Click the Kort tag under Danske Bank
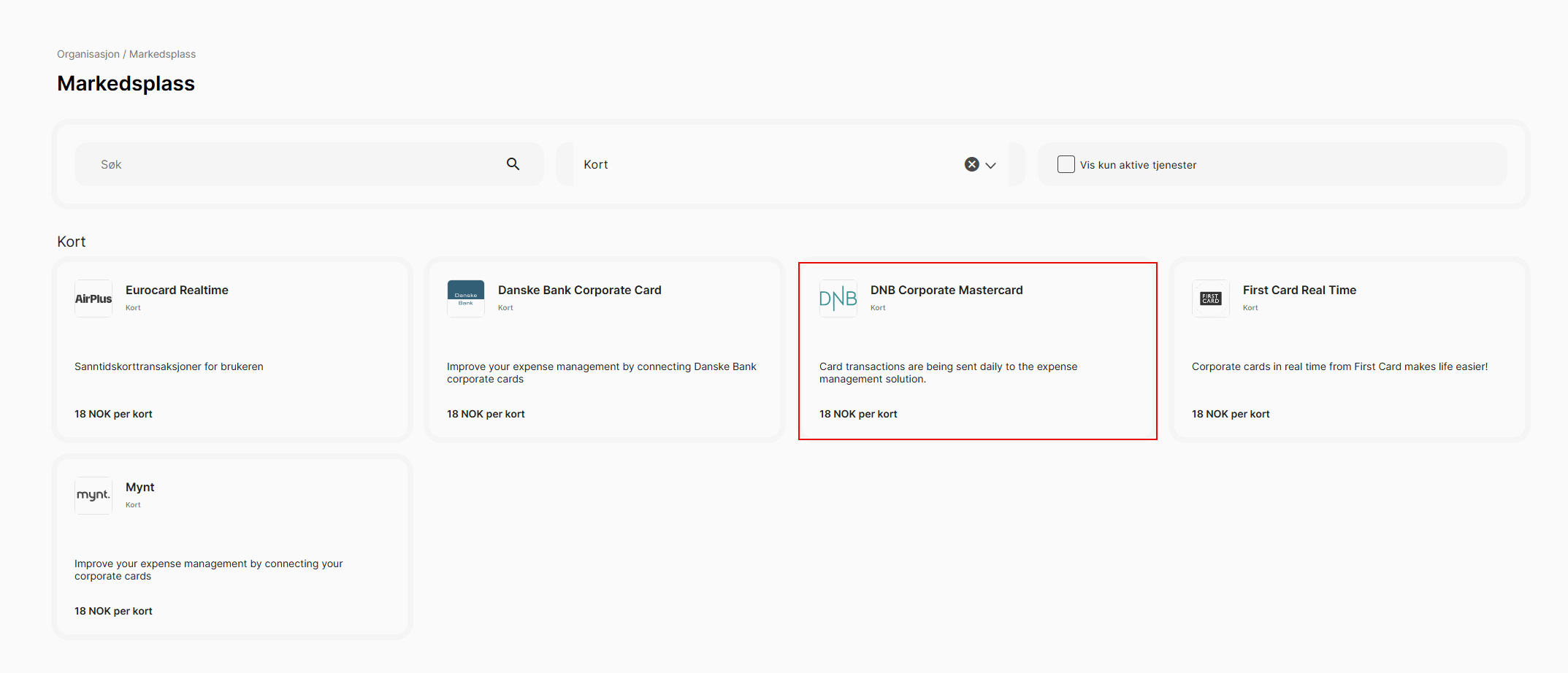The height and width of the screenshot is (673, 1568). (x=505, y=307)
